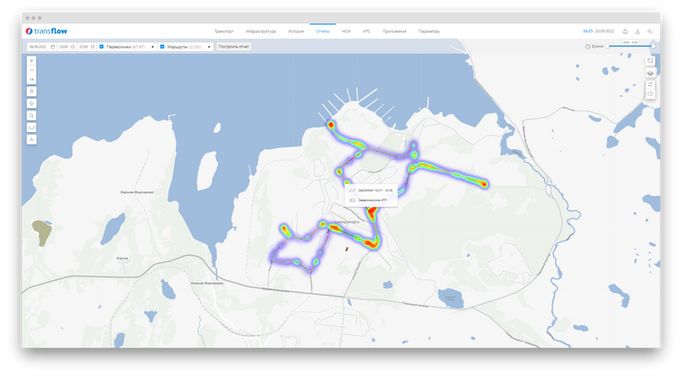The height and width of the screenshot is (379, 682).
Task: Click the export/upload map icon
Action: (31, 139)
